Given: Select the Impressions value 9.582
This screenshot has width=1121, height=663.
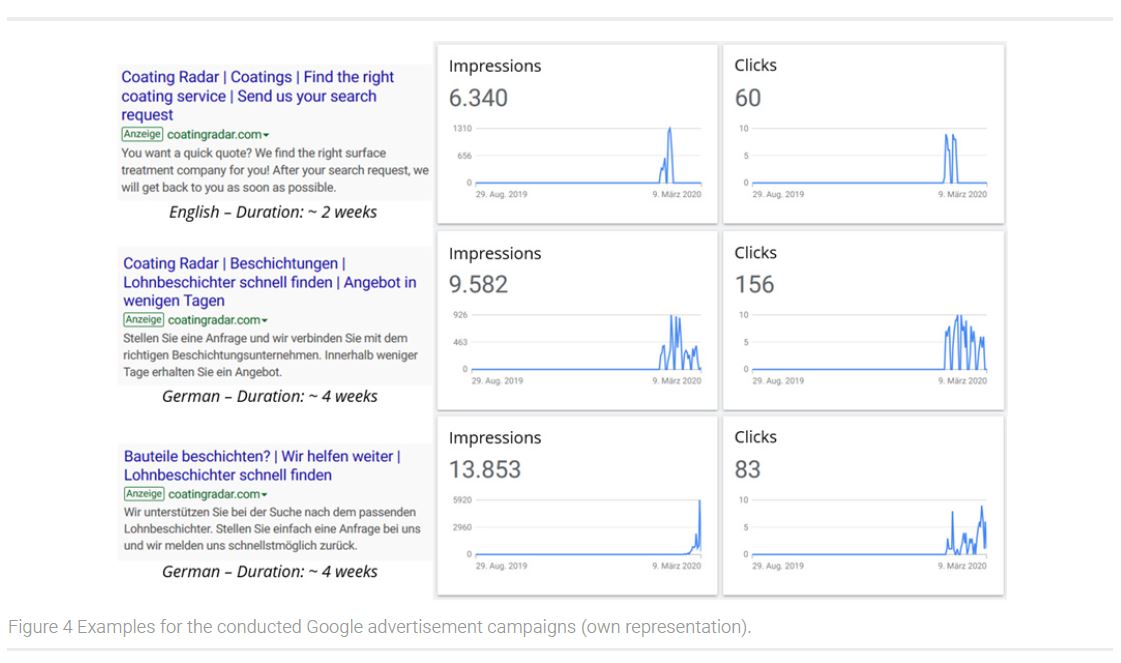Looking at the screenshot, I should point(478,285).
